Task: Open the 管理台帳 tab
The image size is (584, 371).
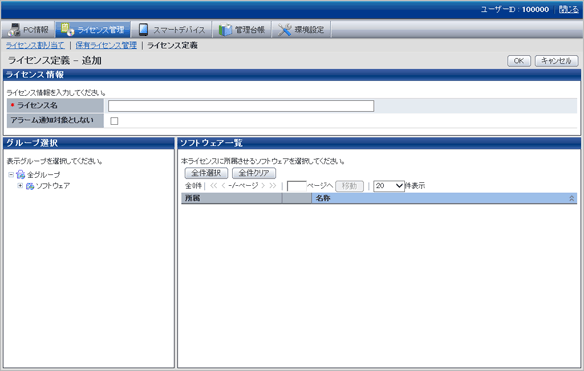Action: click(241, 29)
